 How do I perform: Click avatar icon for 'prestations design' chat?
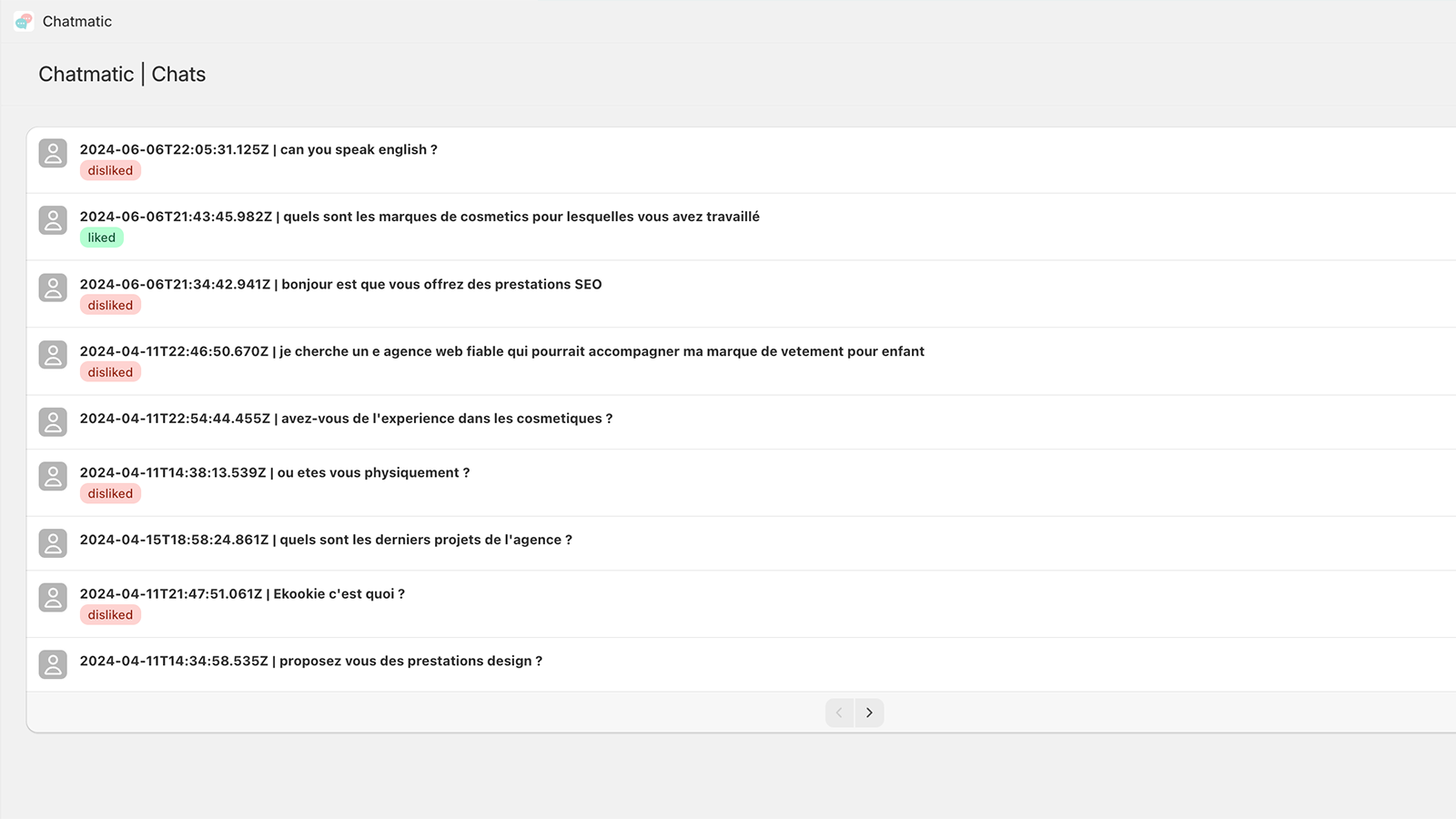point(53,664)
